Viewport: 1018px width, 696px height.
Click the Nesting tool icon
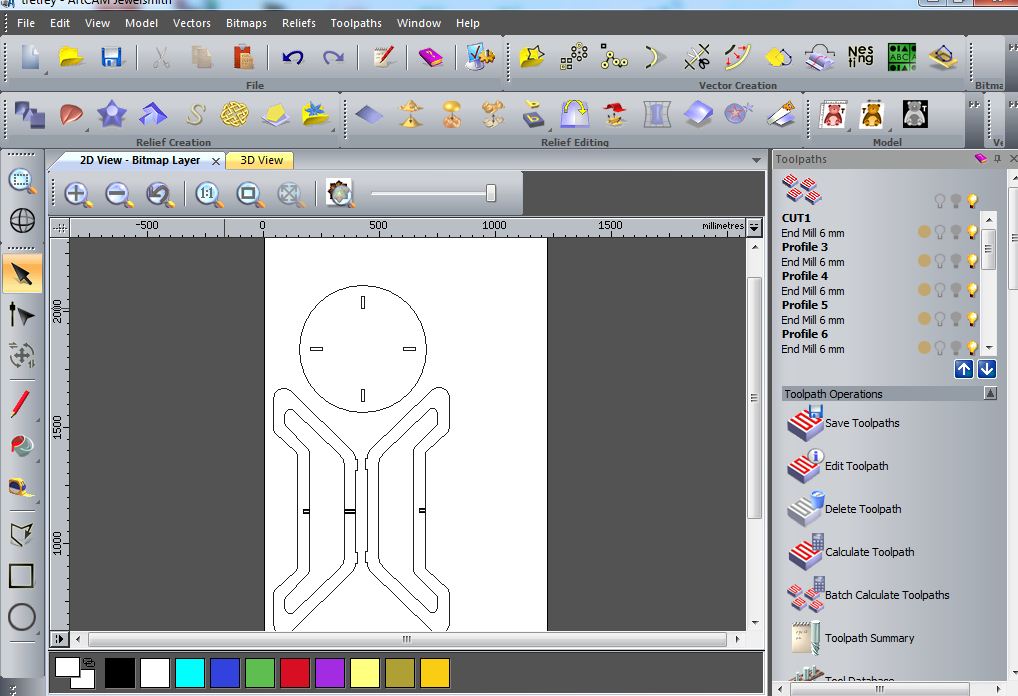(x=859, y=57)
